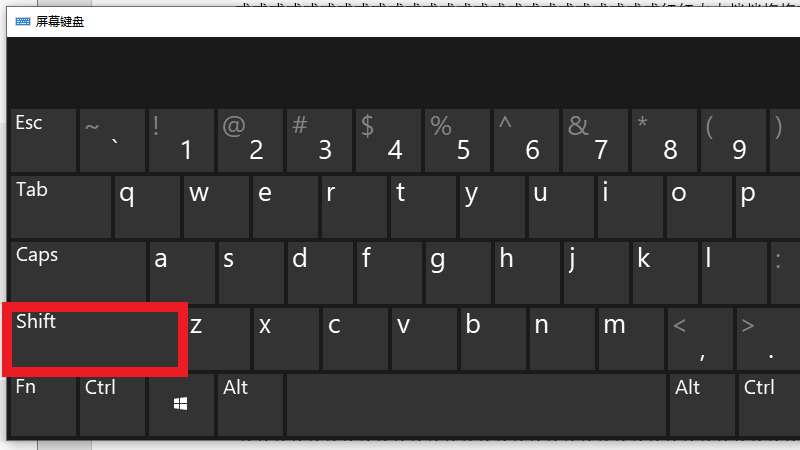This screenshot has height=450, width=800.
Task: Toggle the highlighted Shift key
Action: 95,338
